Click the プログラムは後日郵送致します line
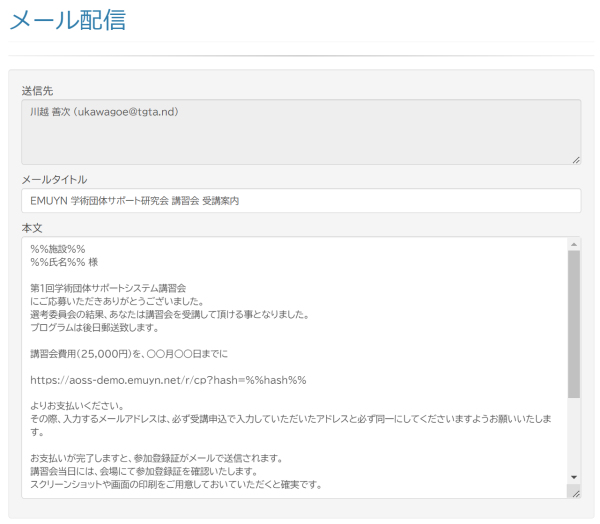The height and width of the screenshot is (524, 600). click(x=94, y=327)
